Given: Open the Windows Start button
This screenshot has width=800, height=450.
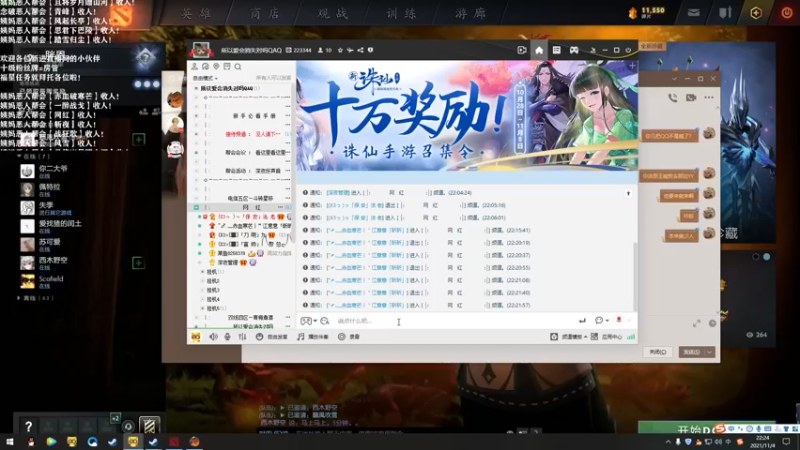Looking at the screenshot, I should [x=10, y=442].
